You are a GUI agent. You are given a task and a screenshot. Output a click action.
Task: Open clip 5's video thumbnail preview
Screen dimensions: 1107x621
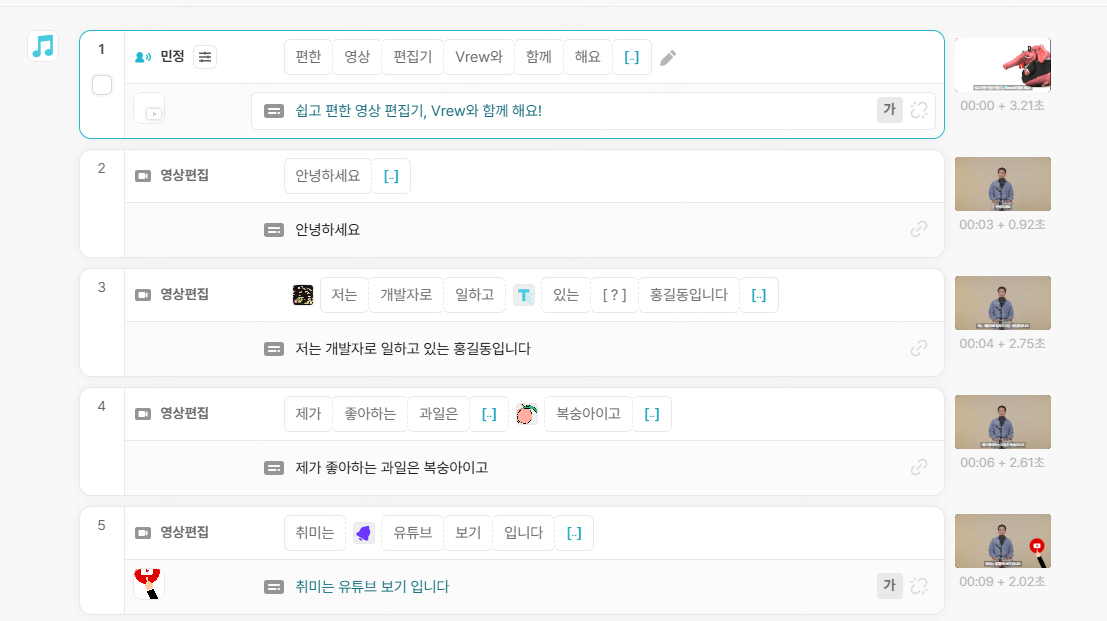1002,541
